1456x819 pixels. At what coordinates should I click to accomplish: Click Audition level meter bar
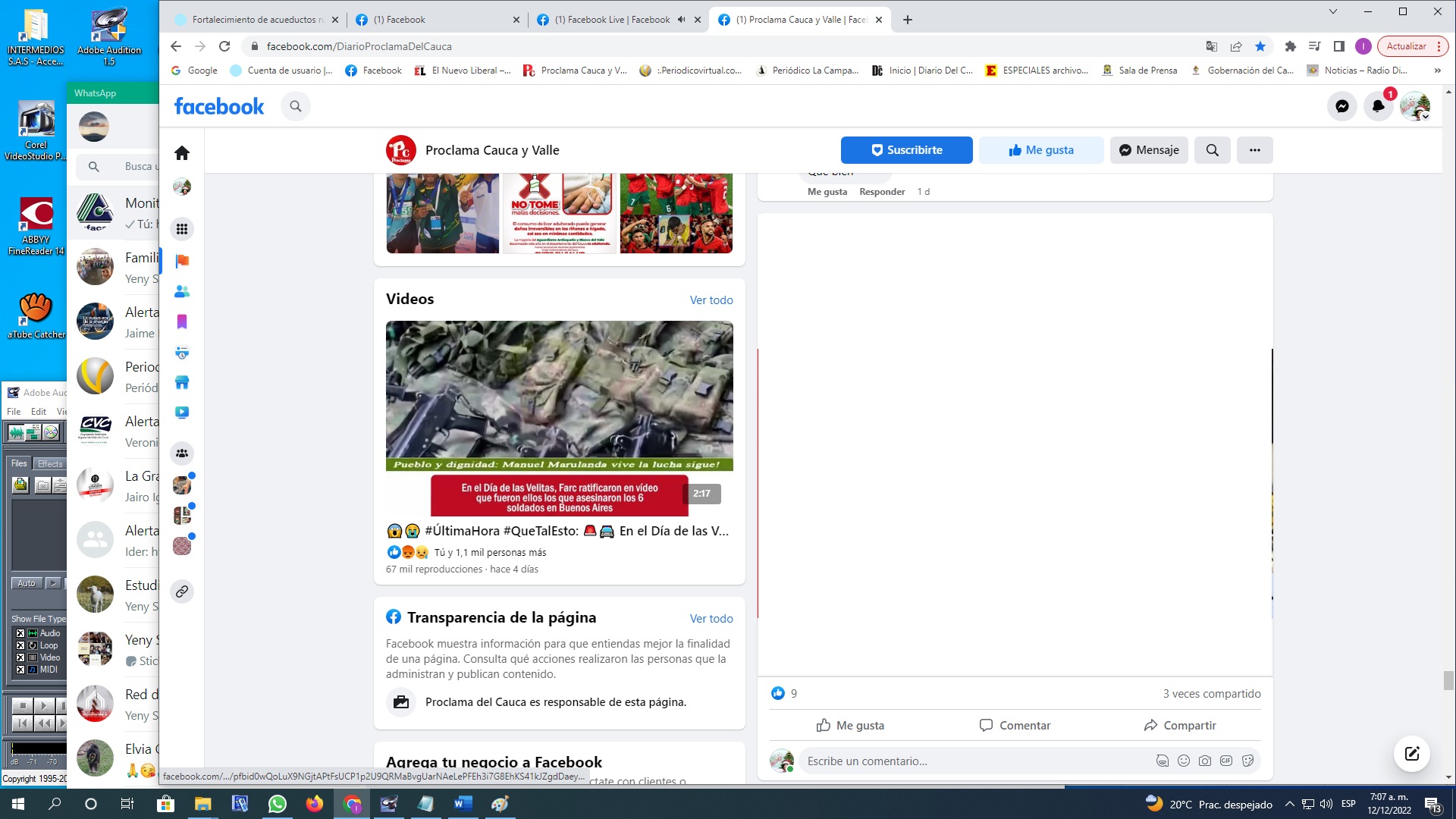[x=38, y=749]
